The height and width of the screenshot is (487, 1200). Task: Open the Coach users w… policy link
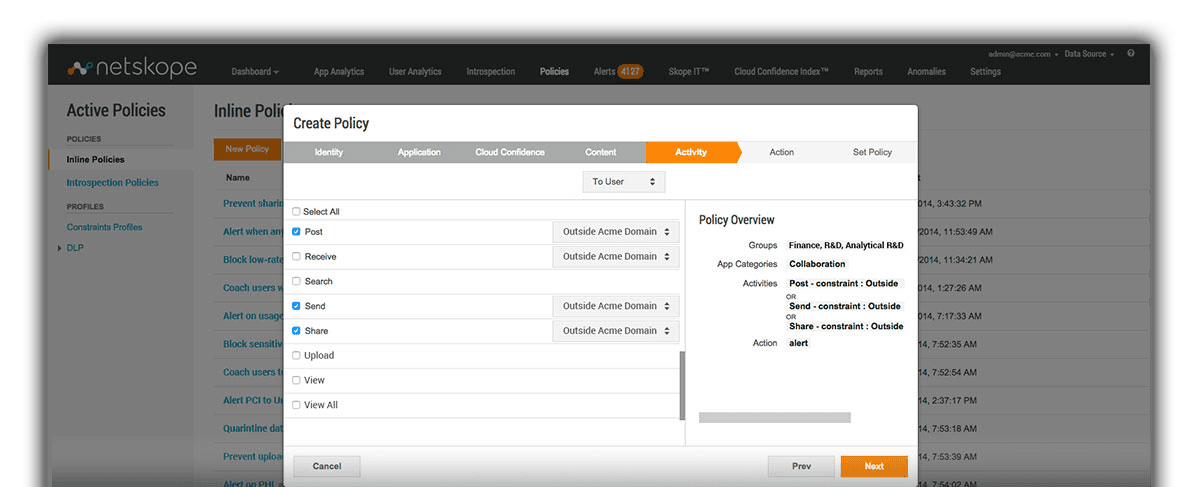pos(252,288)
